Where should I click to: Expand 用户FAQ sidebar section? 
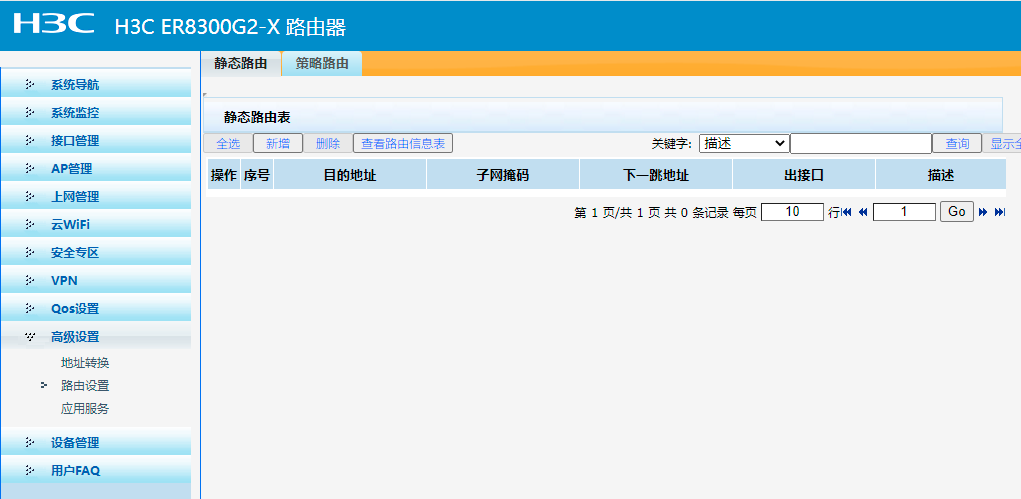pyautogui.click(x=96, y=470)
